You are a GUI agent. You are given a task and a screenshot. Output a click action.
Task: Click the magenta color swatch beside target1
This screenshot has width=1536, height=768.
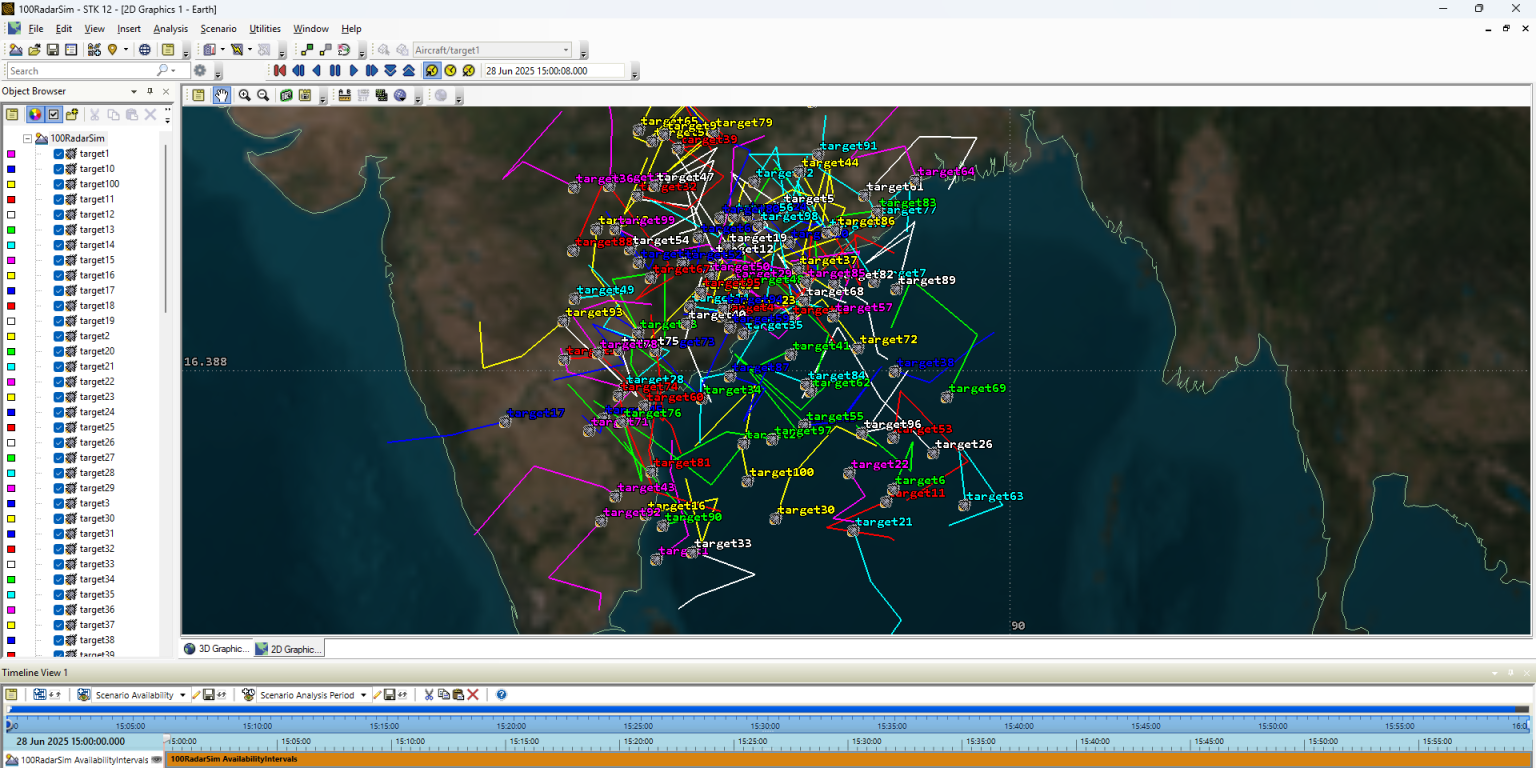tap(11, 154)
